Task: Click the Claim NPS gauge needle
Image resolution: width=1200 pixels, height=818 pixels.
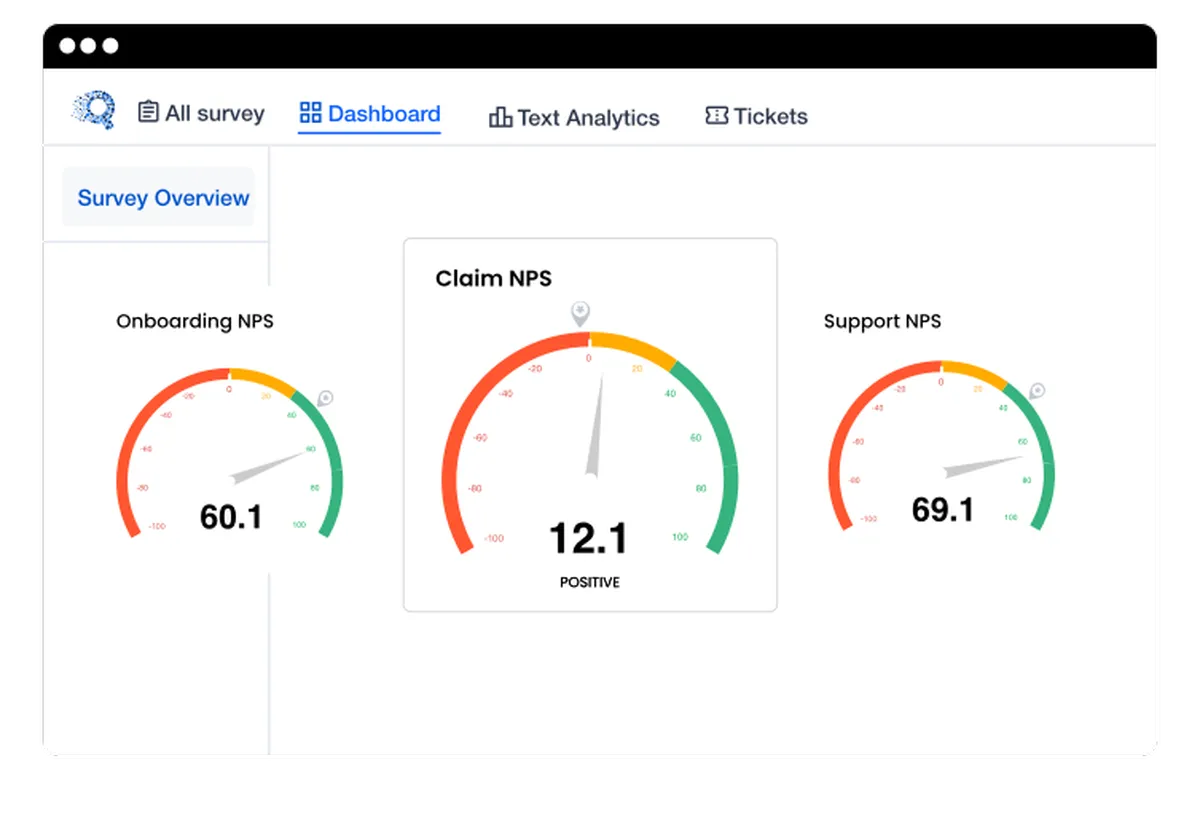Action: [x=596, y=425]
